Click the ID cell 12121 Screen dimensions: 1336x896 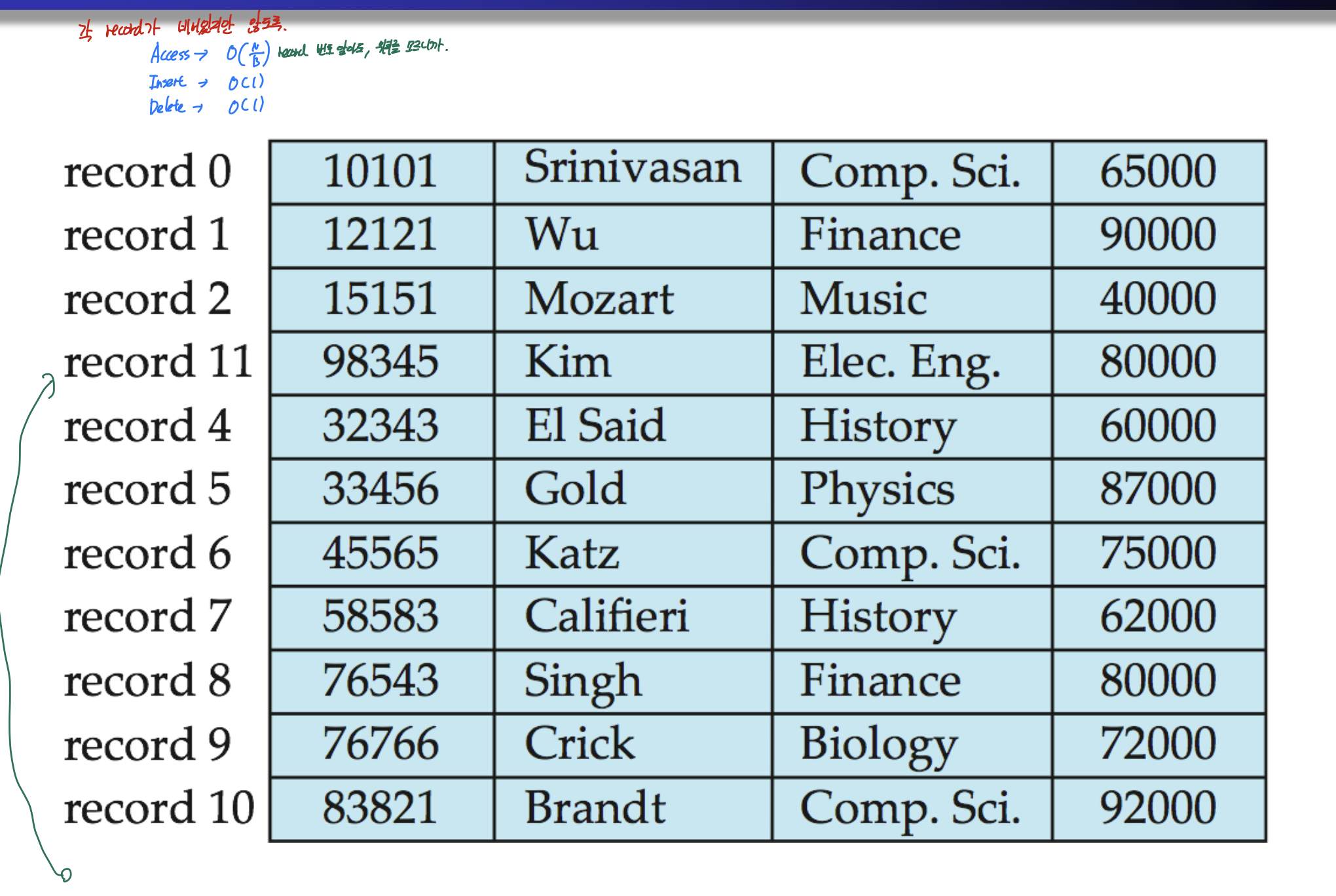(380, 234)
